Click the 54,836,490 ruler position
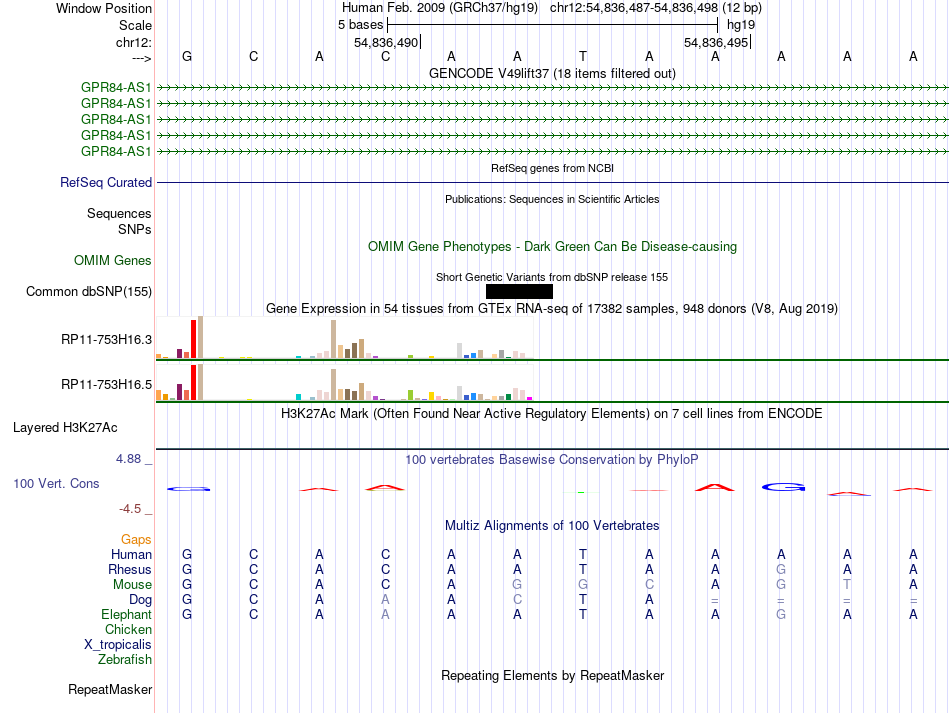This screenshot has height=713, width=950. pos(386,42)
